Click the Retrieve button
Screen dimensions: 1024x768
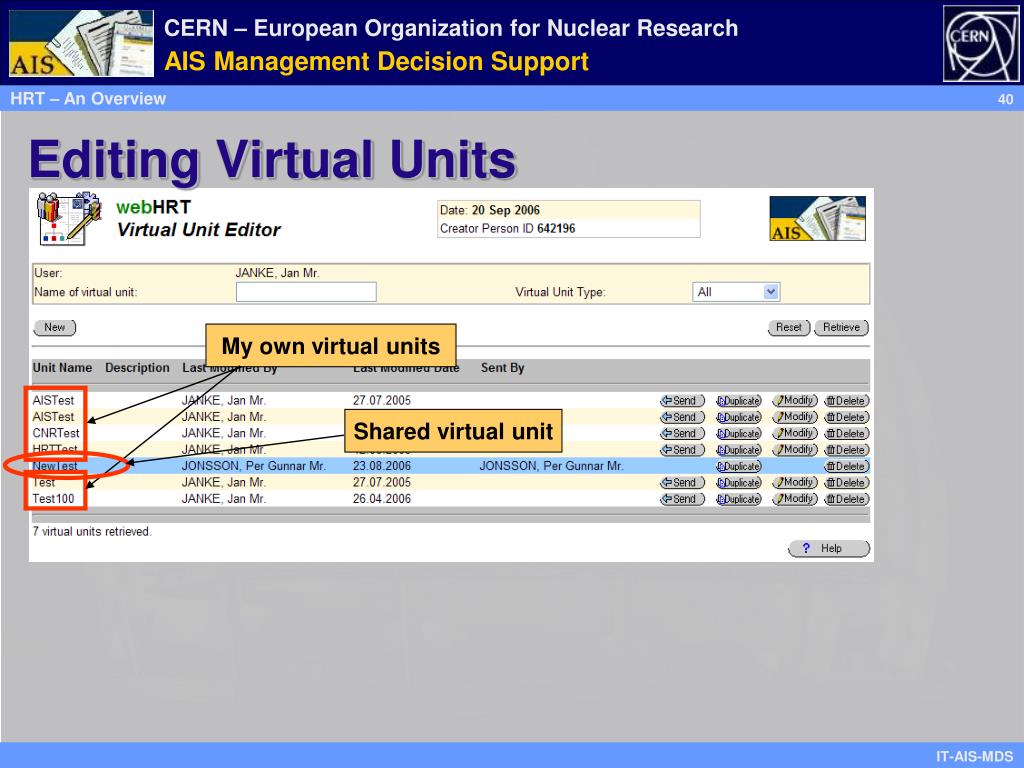click(842, 327)
